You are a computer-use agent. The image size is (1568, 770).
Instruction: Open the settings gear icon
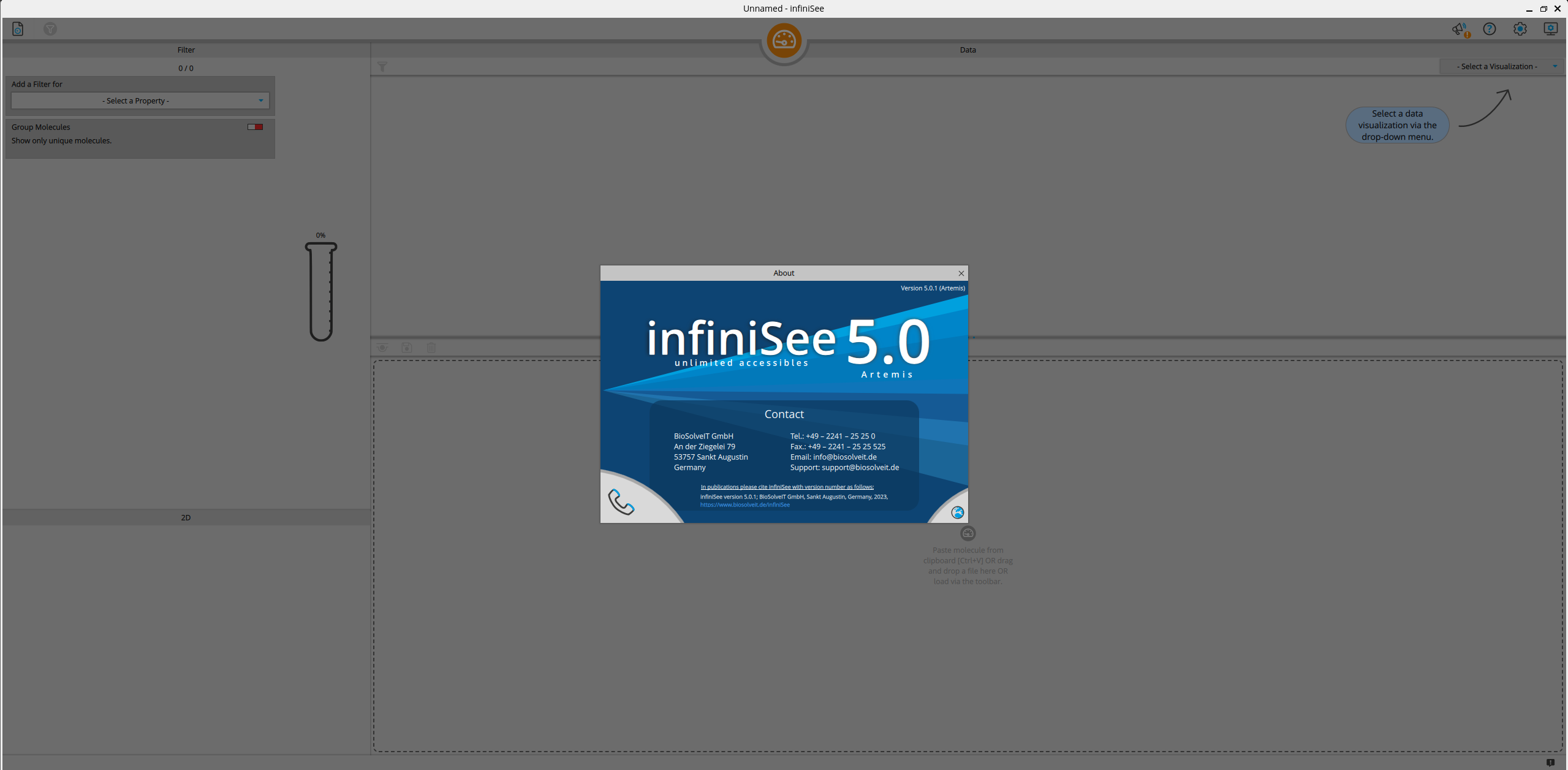click(x=1520, y=29)
